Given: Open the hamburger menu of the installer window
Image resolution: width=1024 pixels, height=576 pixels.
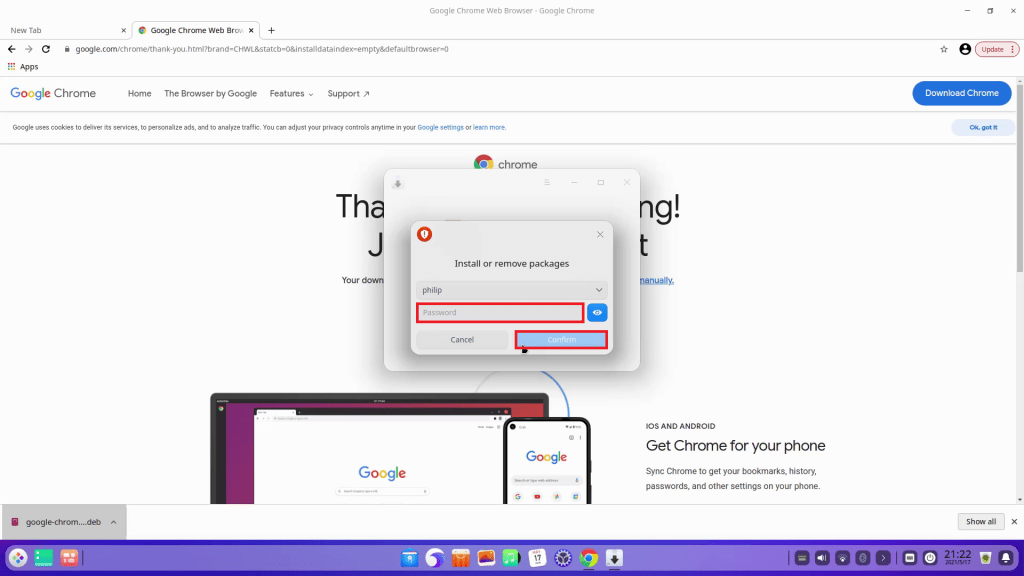Looking at the screenshot, I should tap(547, 183).
